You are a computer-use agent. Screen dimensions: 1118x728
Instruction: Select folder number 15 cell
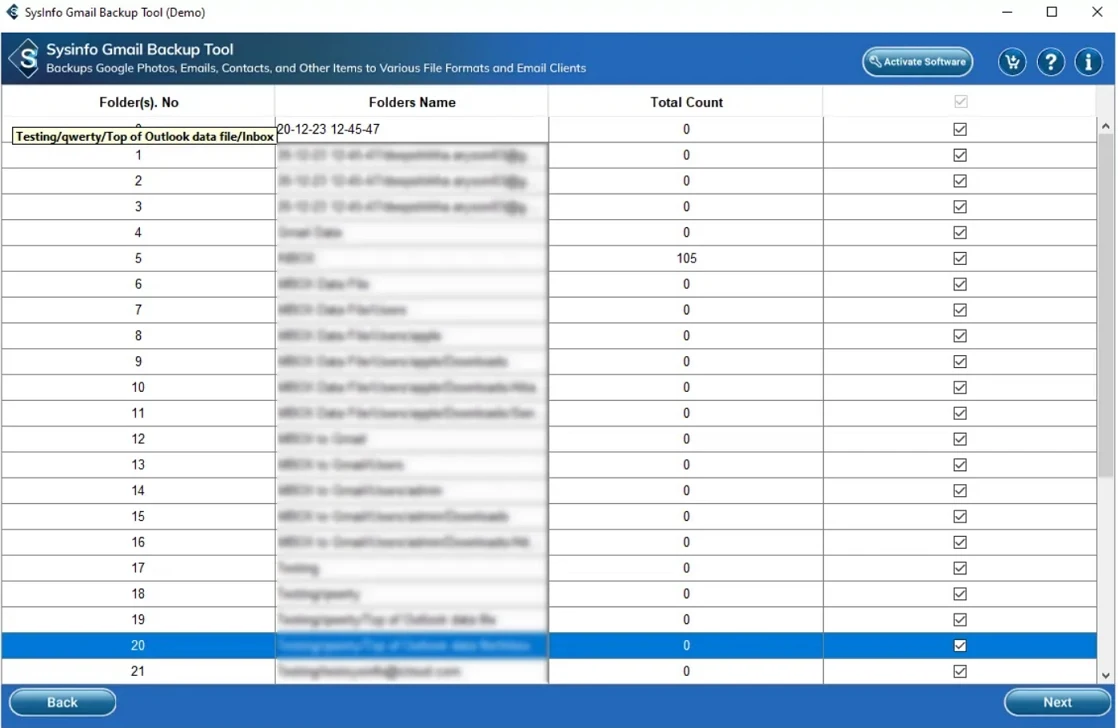coord(138,516)
